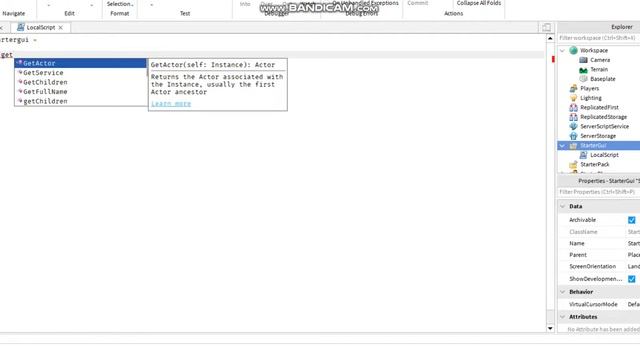This screenshot has width=640, height=360.
Task: Select ServerStorage in the Explorer
Action: (598, 136)
